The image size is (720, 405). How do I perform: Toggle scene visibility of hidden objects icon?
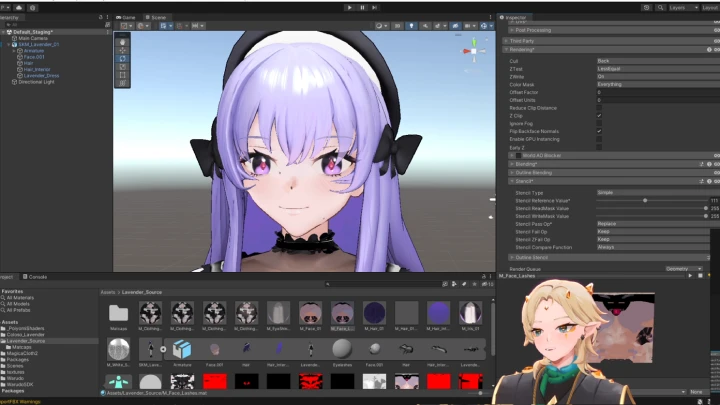(x=455, y=26)
